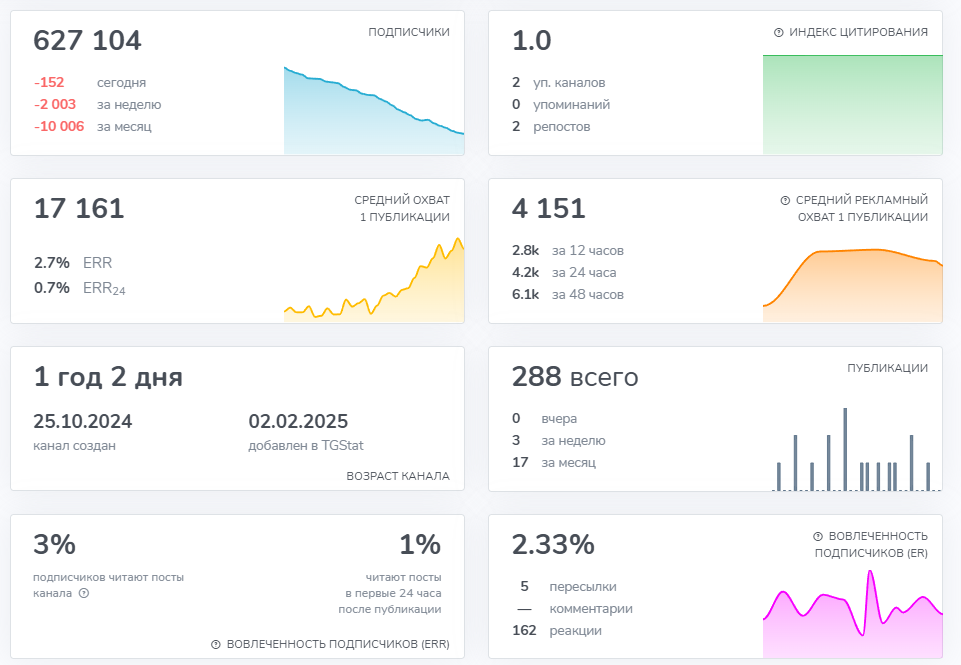The height and width of the screenshot is (665, 961).
Task: Click the tallest bar in publications chart
Action: tap(845, 449)
